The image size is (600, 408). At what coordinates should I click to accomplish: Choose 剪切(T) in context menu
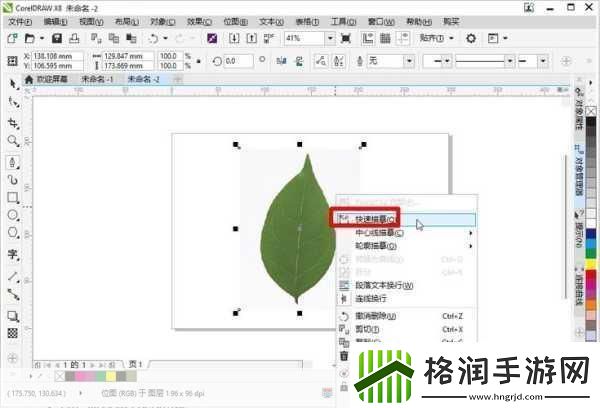406,329
